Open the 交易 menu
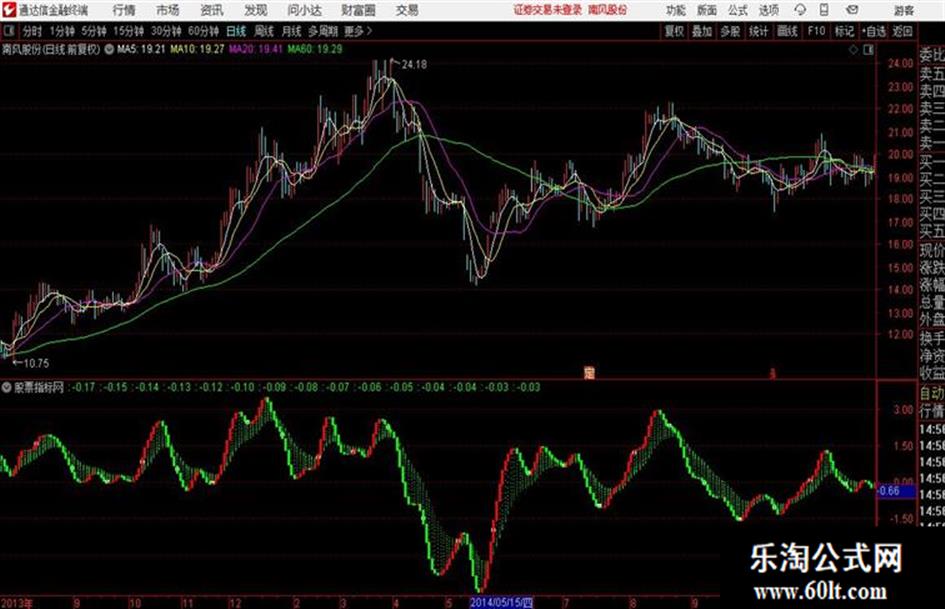945x609 pixels. point(407,10)
